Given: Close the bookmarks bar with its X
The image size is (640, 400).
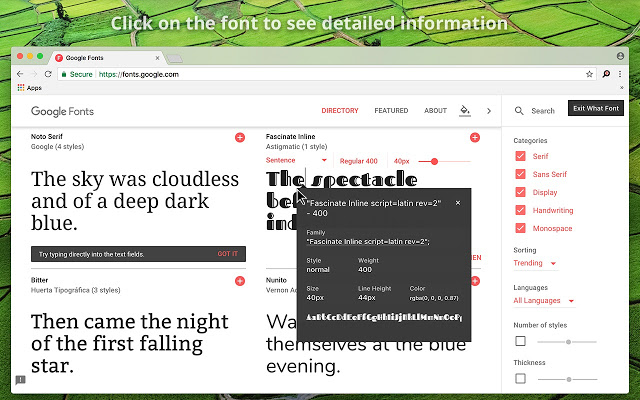Looking at the screenshot, I should [622, 88].
